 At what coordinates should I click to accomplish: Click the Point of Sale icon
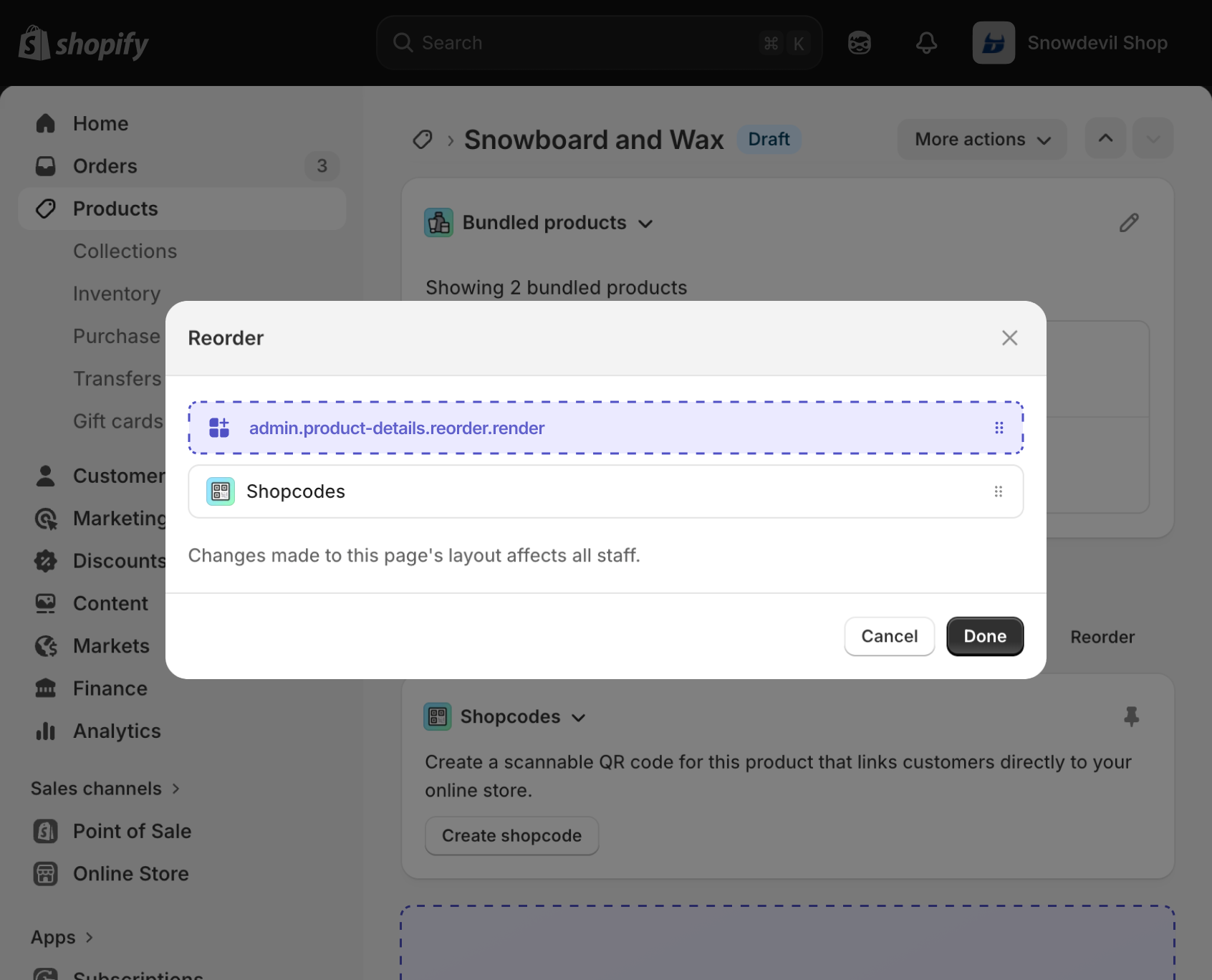46,831
